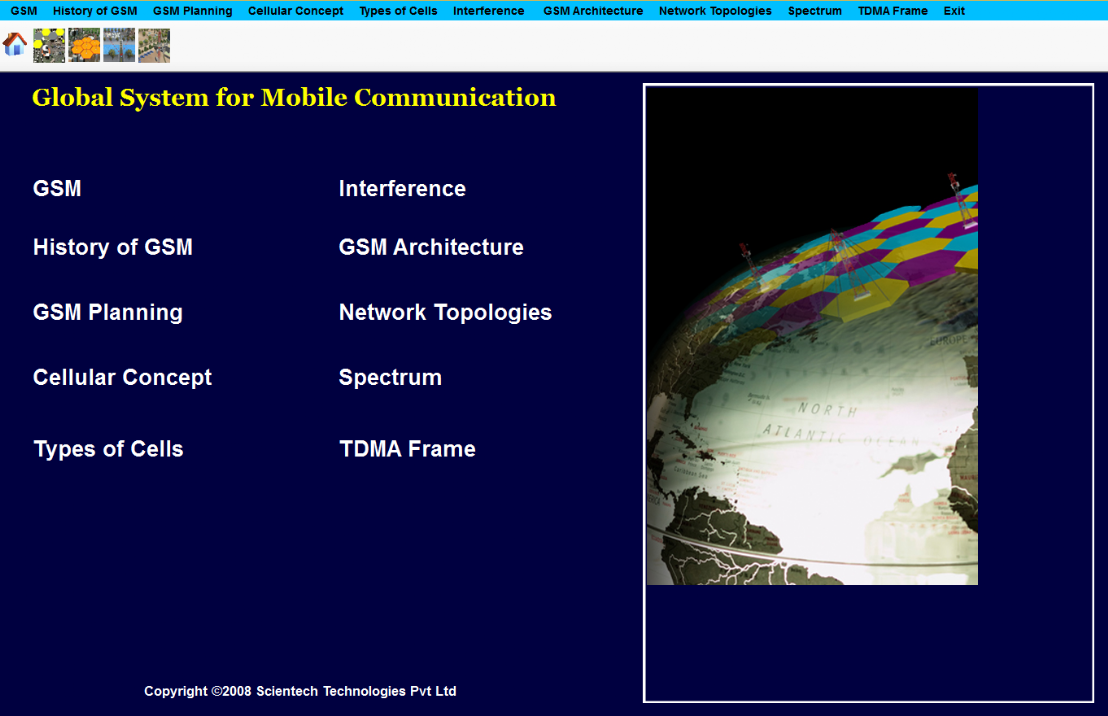Open History of GSM in the top menu

point(95,11)
